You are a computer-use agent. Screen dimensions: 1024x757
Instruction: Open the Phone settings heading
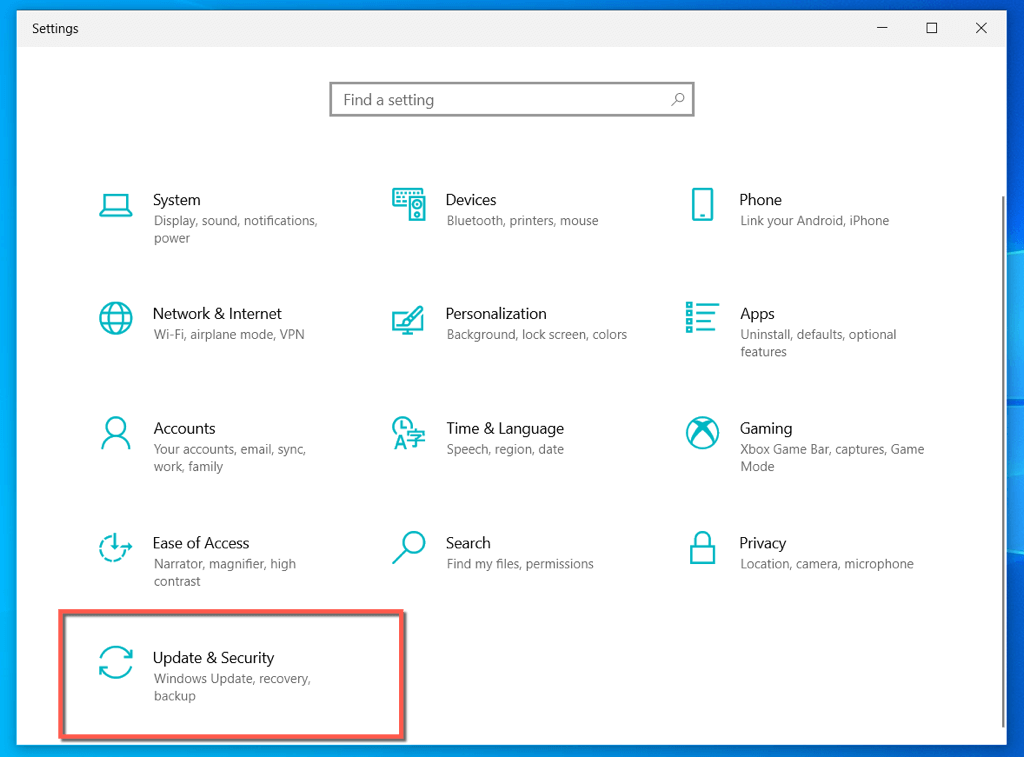tap(760, 200)
